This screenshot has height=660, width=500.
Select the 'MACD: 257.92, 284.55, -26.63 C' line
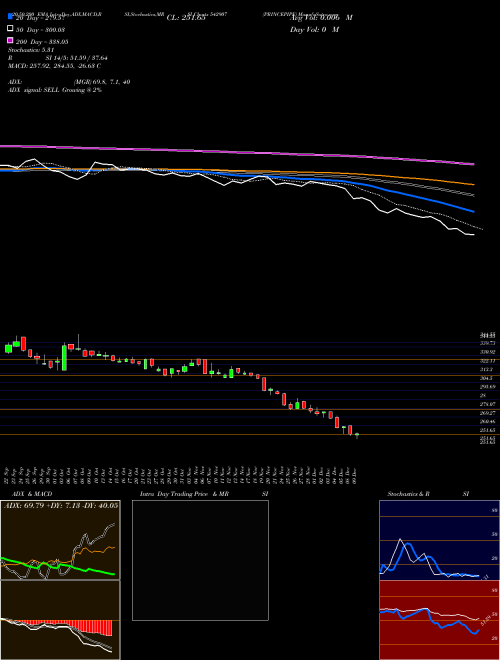point(54,66)
